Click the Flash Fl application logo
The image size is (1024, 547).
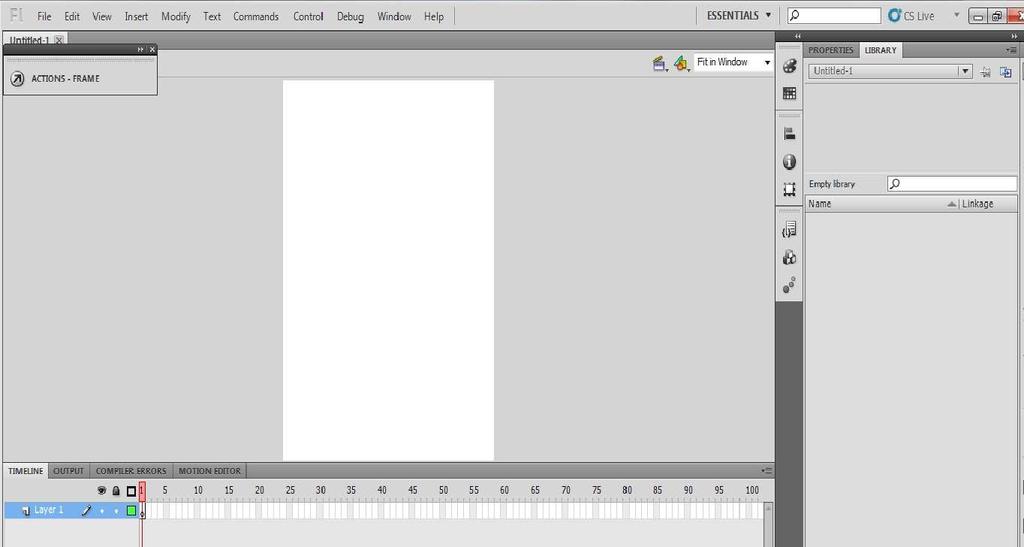pos(17,15)
